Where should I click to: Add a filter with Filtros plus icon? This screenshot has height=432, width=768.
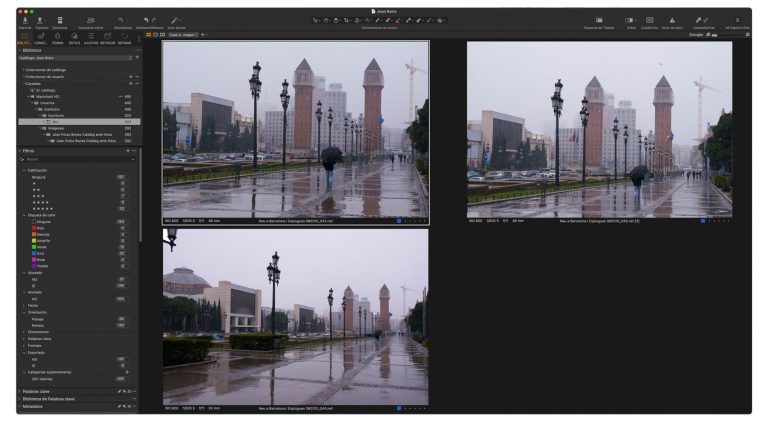point(128,151)
